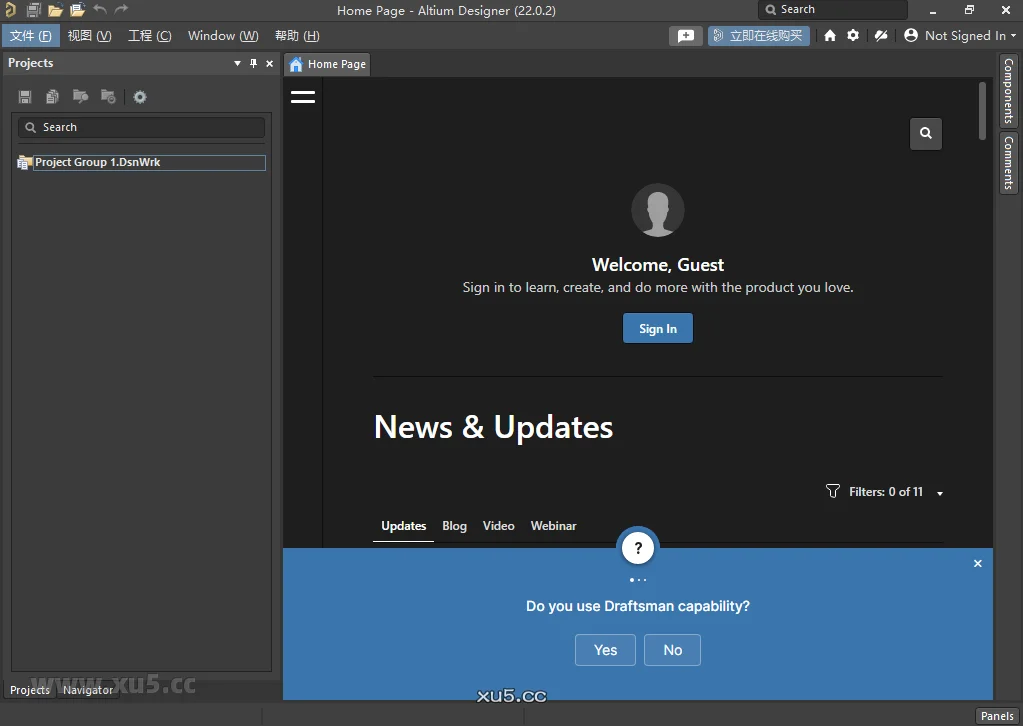
Task: Click the Home icon in top toolbar
Action: tap(830, 36)
